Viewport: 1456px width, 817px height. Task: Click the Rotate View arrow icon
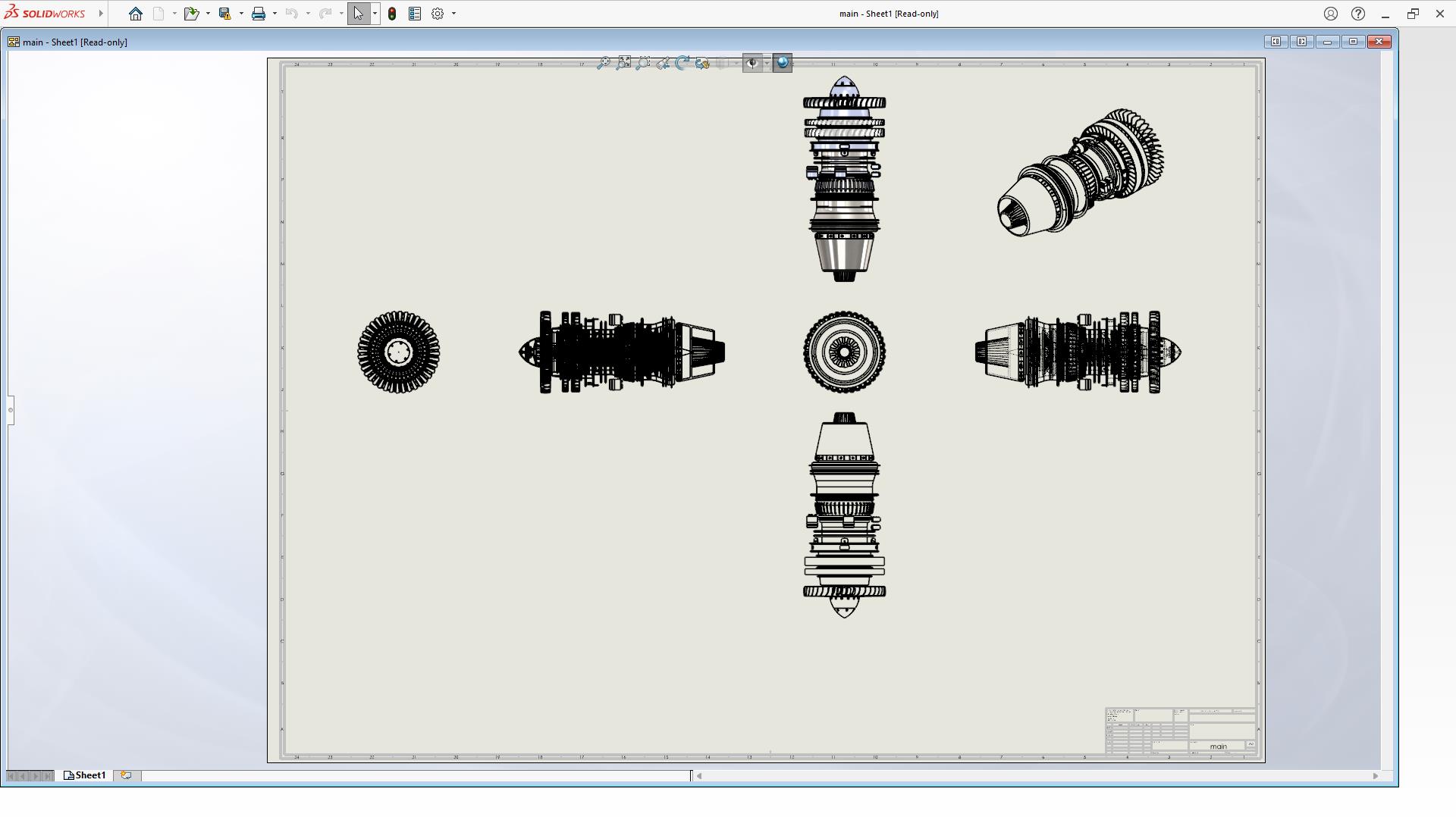(682, 63)
